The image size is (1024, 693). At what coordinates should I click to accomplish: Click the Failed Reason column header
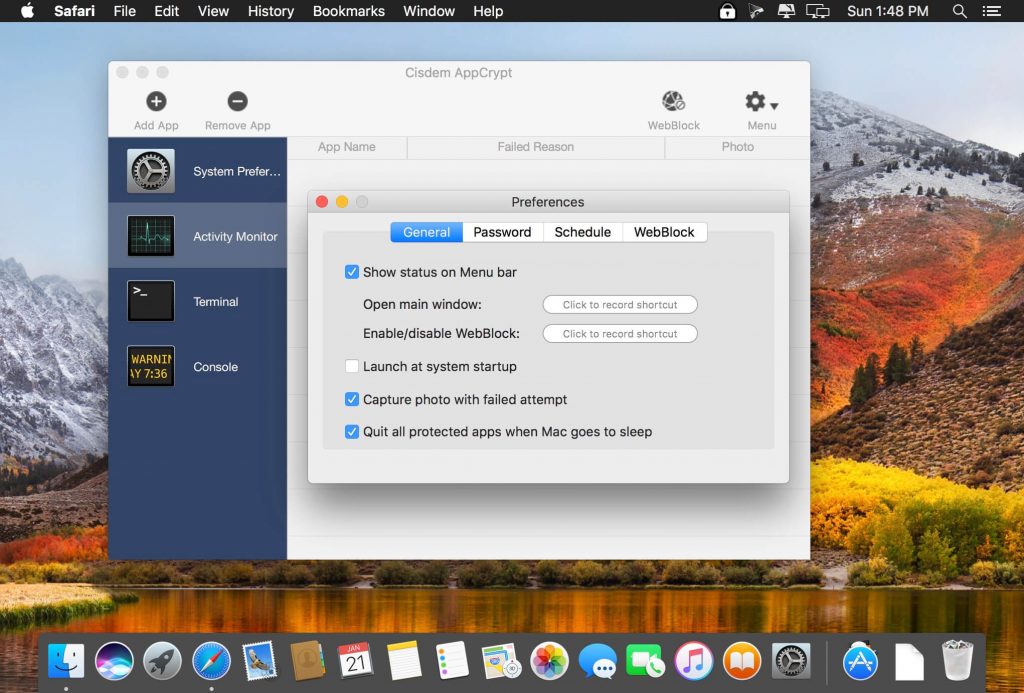(535, 147)
